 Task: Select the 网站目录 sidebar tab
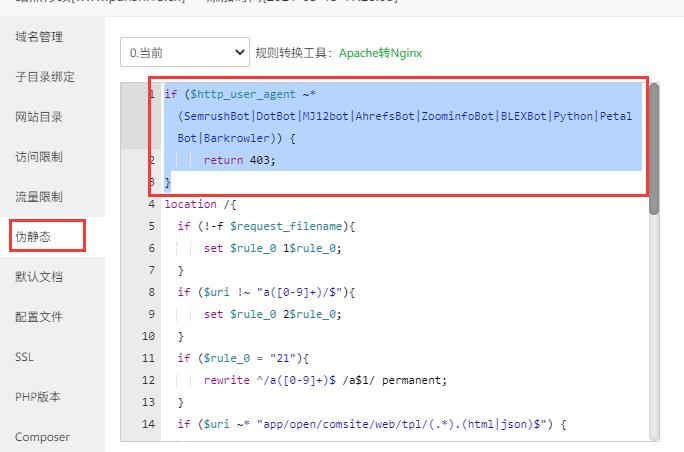click(x=39, y=117)
